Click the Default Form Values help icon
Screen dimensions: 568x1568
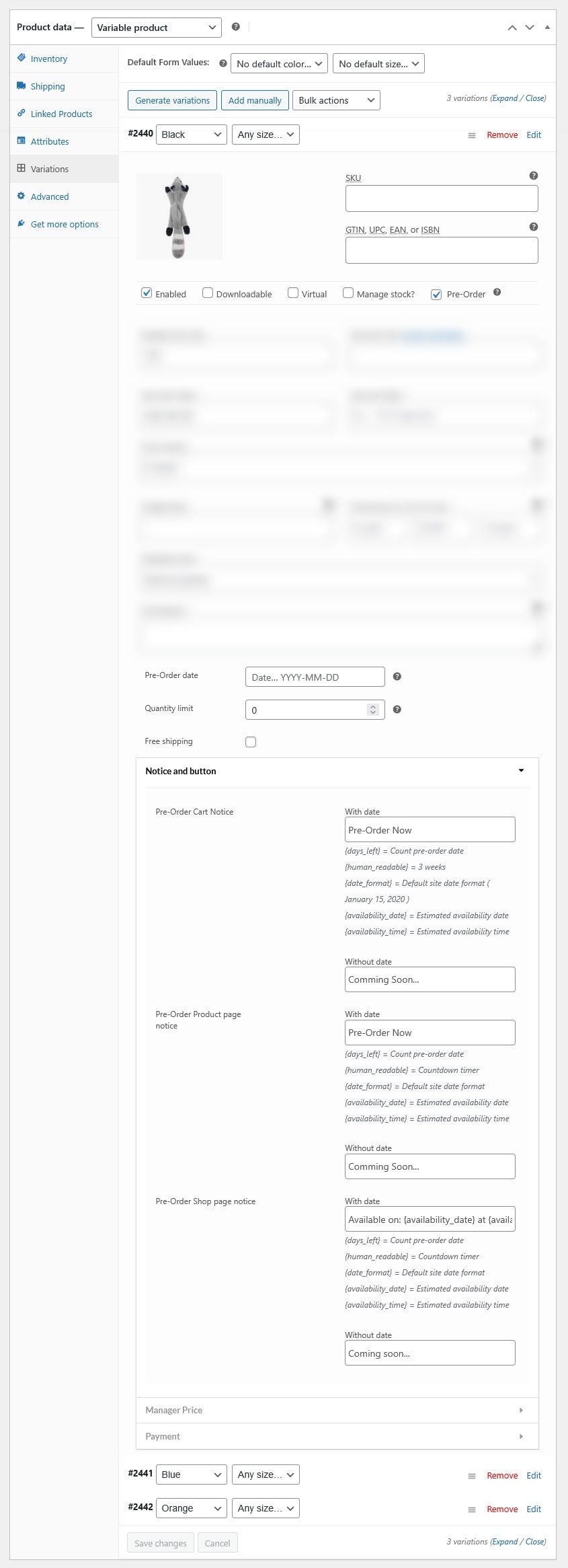pyautogui.click(x=223, y=63)
